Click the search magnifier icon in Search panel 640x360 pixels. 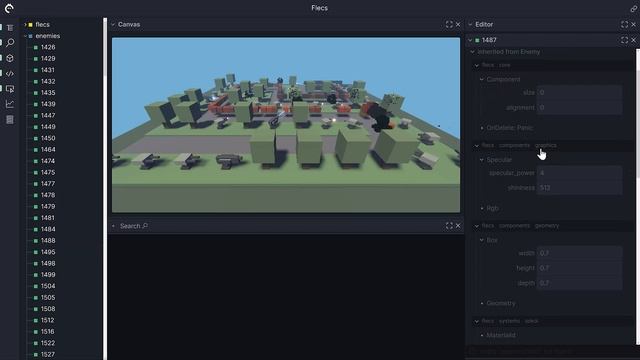(x=145, y=226)
